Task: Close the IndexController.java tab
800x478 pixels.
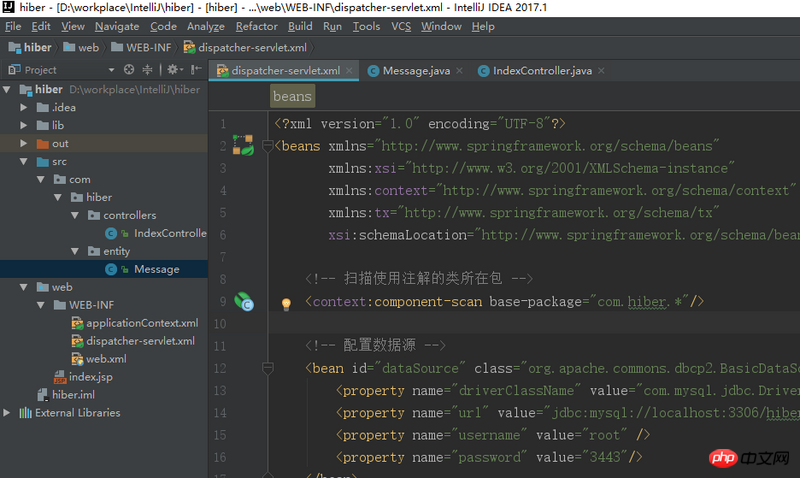Action: pyautogui.click(x=602, y=71)
